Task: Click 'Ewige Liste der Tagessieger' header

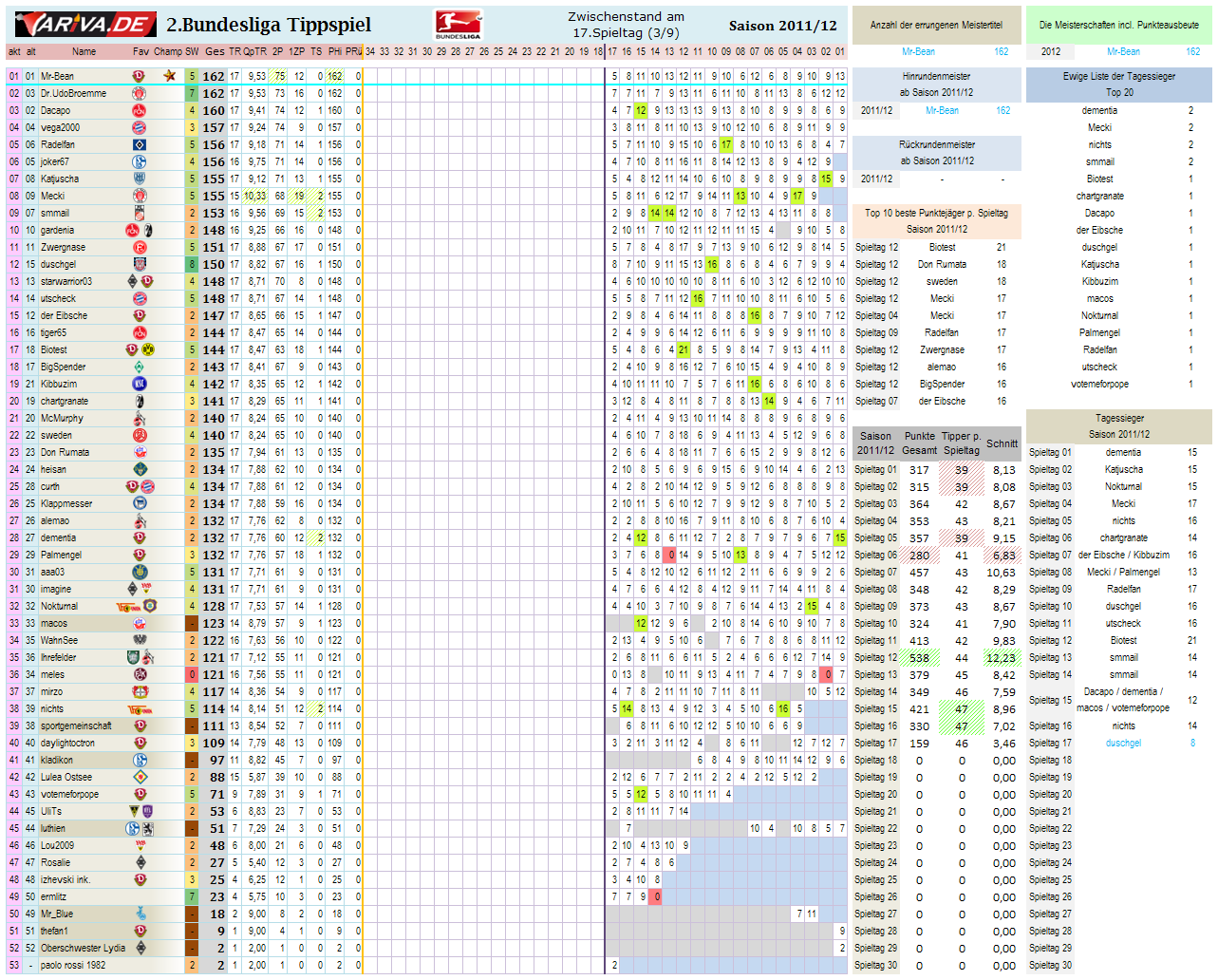Action: coord(1118,85)
